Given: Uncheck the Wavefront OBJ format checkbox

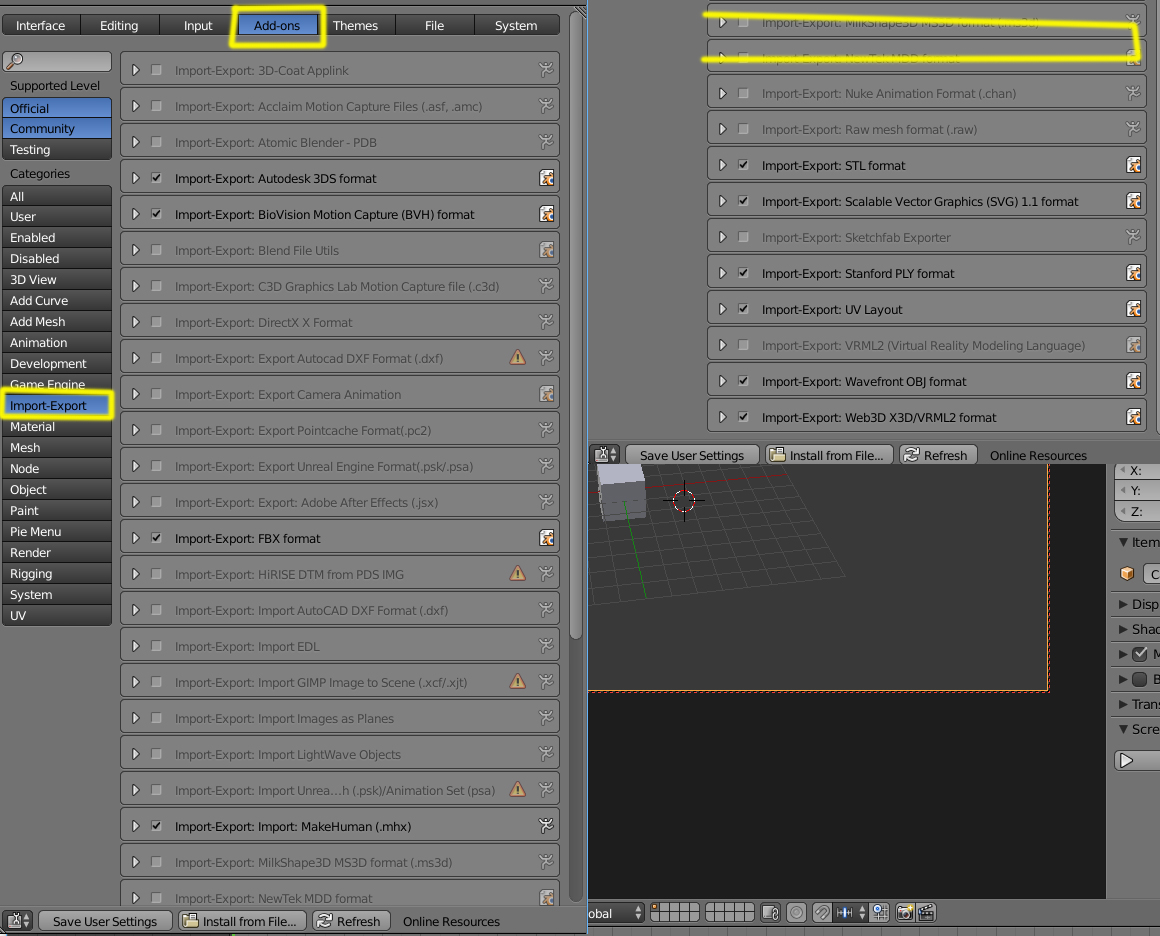Looking at the screenshot, I should (x=743, y=382).
